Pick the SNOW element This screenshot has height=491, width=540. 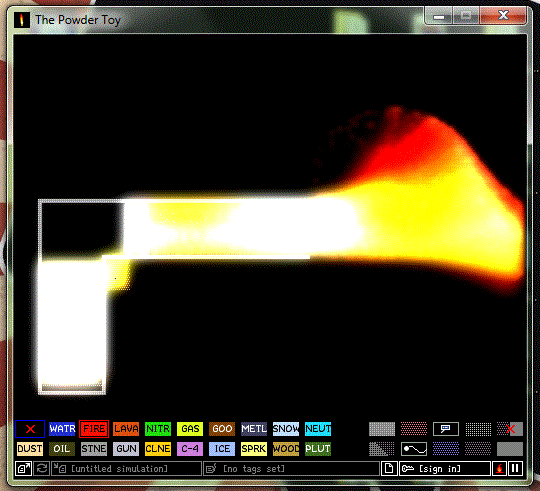click(286, 429)
